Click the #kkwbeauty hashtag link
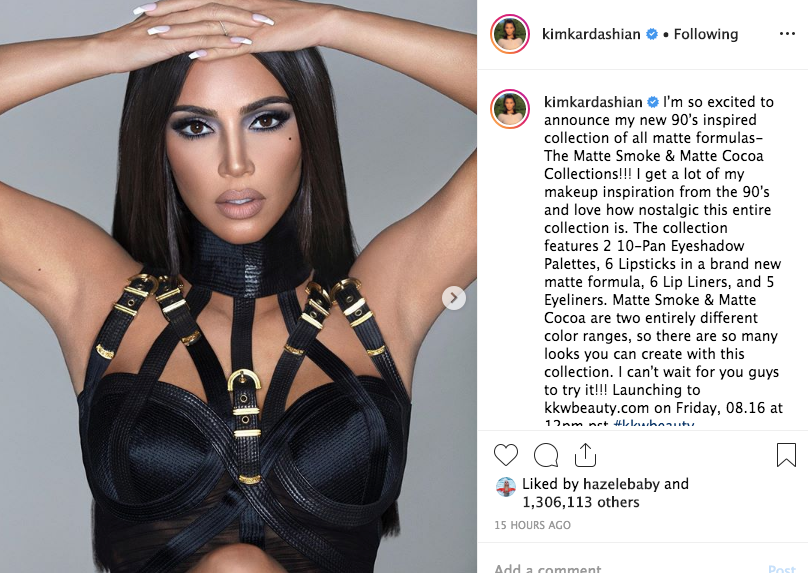The height and width of the screenshot is (573, 808). point(653,425)
